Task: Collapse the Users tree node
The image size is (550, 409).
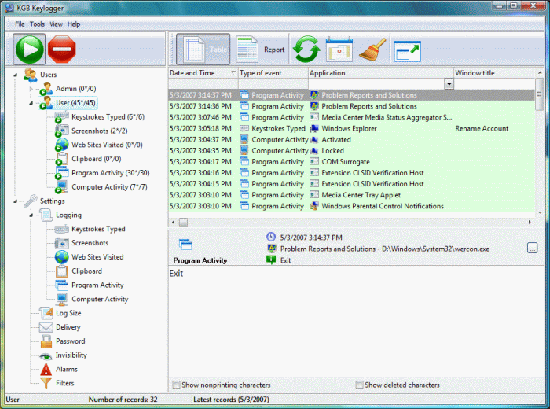Action: (15, 75)
